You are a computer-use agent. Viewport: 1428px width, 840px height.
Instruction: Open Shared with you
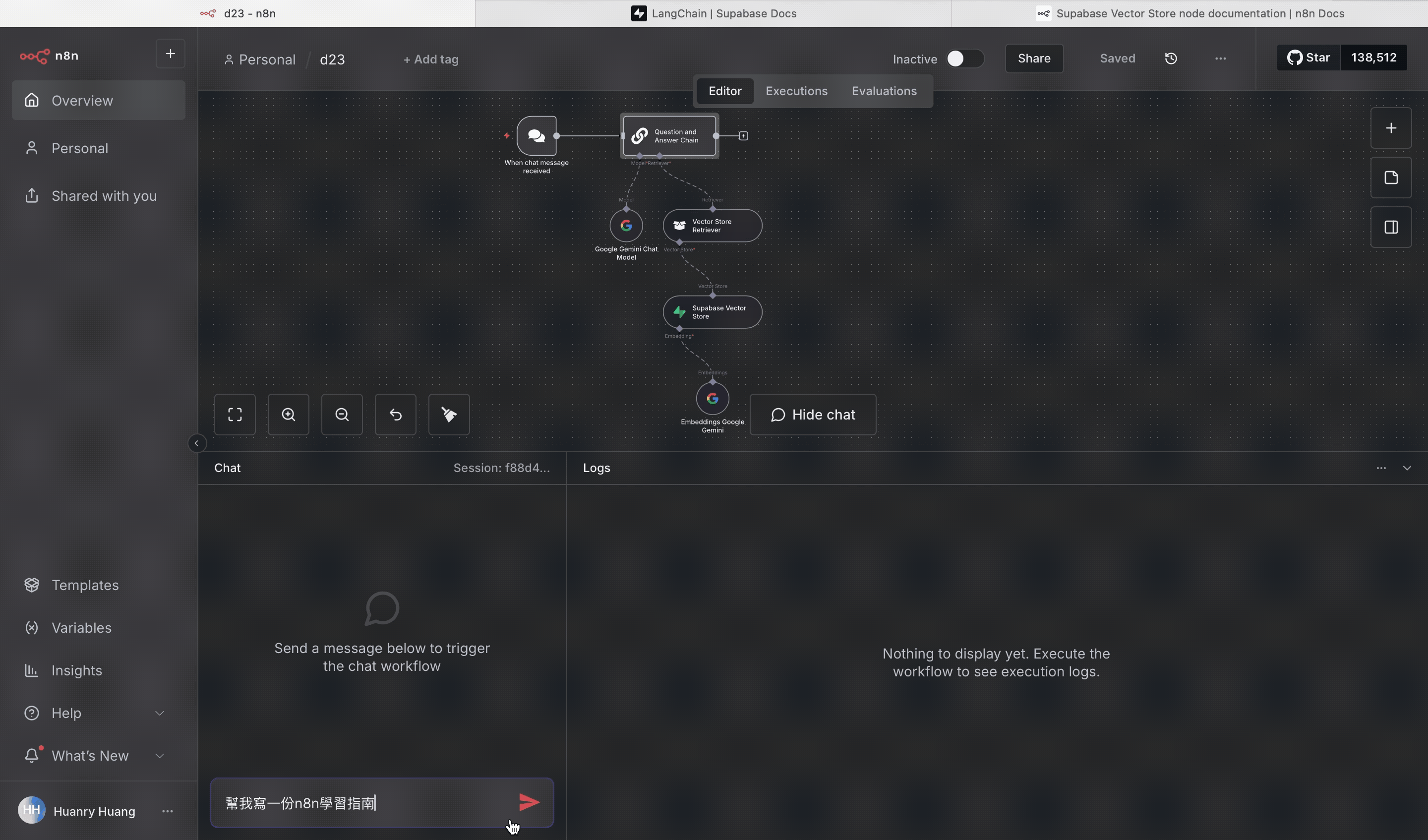tap(99, 195)
